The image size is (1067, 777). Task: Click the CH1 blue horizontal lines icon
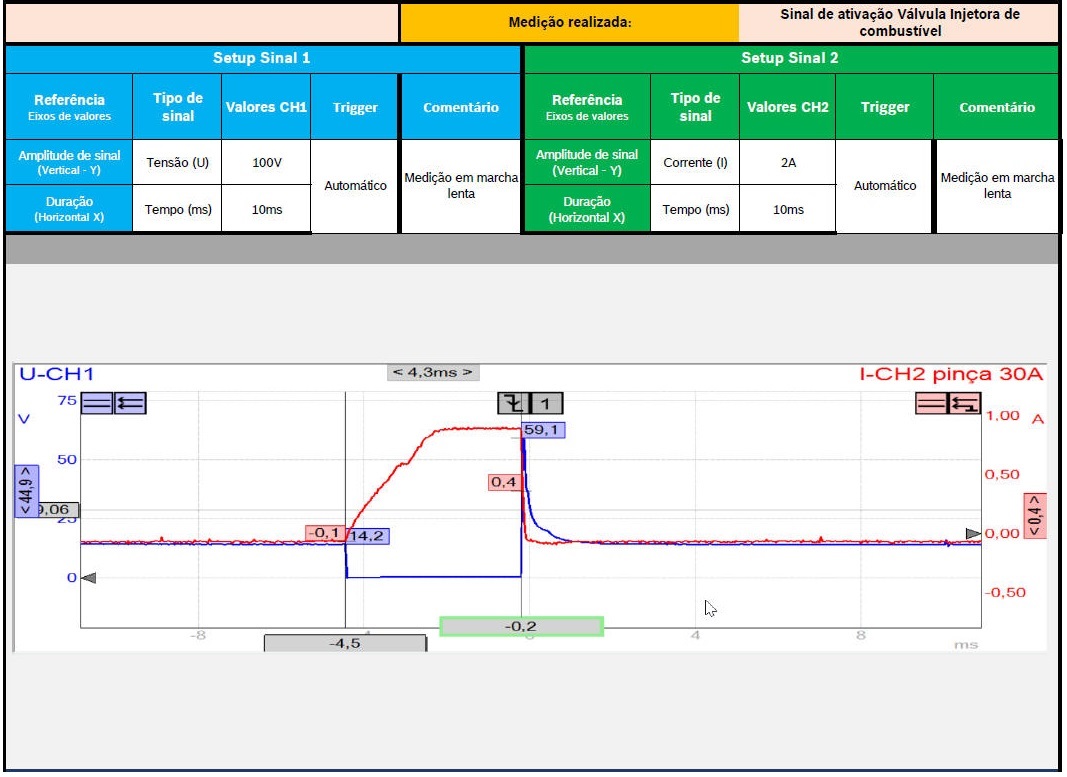point(97,403)
